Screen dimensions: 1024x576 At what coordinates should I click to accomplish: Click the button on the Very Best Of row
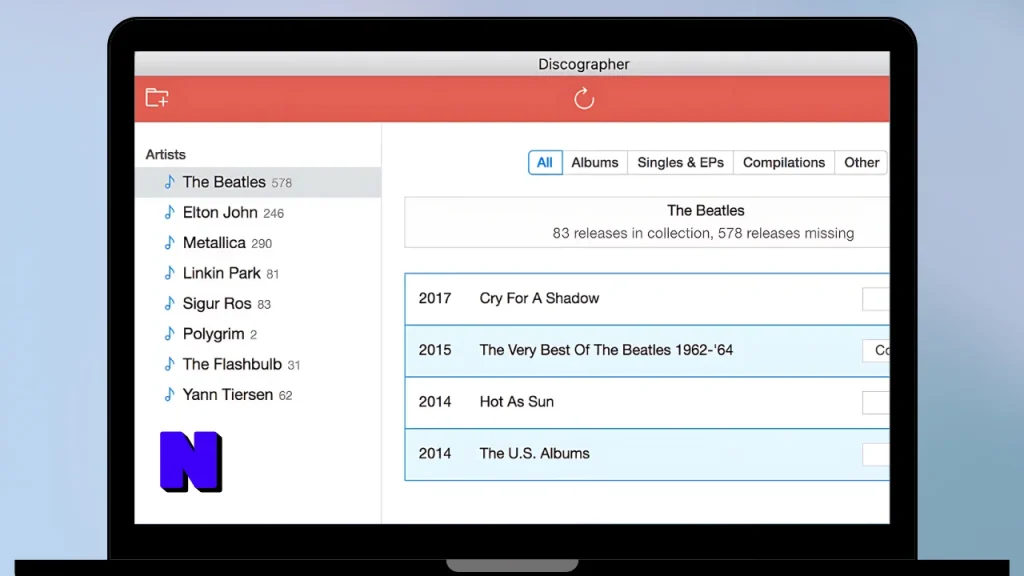[x=876, y=351]
